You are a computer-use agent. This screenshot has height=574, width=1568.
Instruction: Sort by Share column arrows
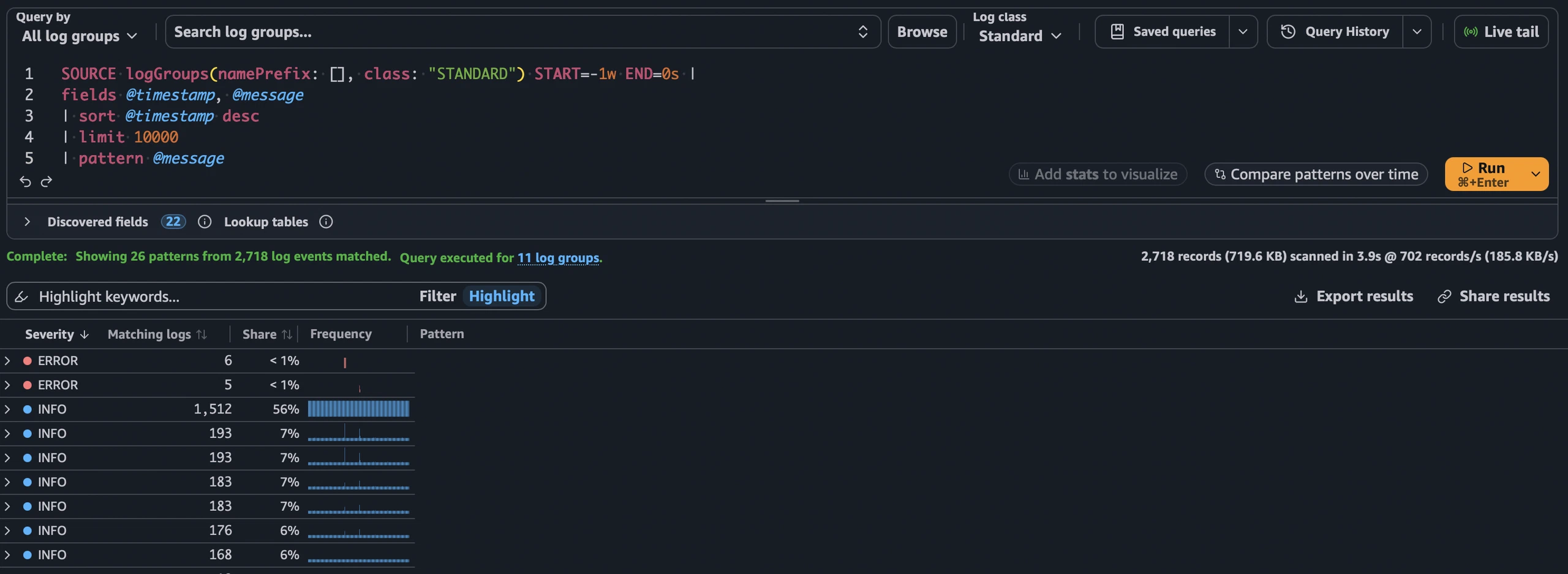(x=287, y=334)
